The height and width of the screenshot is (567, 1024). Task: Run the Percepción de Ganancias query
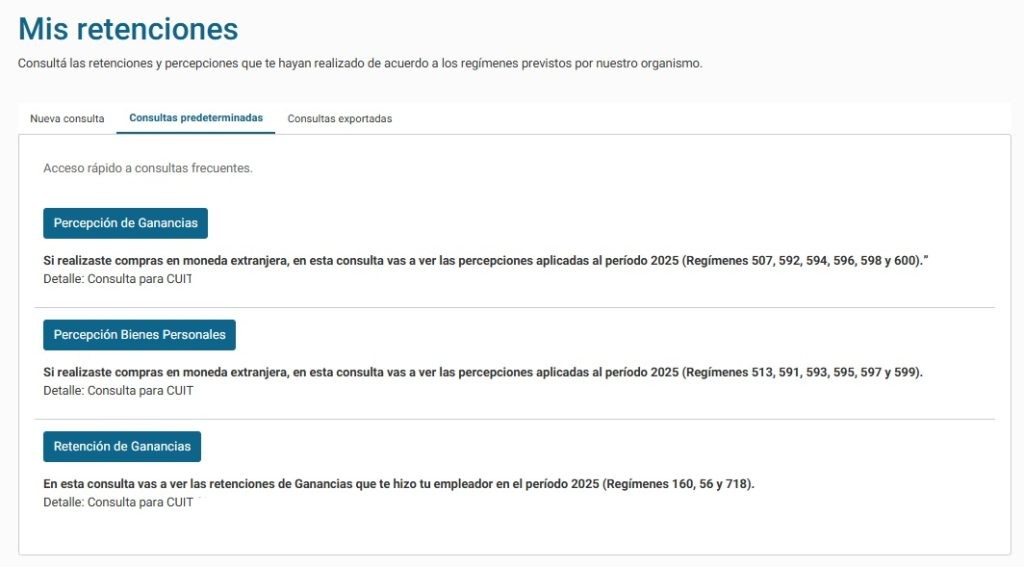125,223
